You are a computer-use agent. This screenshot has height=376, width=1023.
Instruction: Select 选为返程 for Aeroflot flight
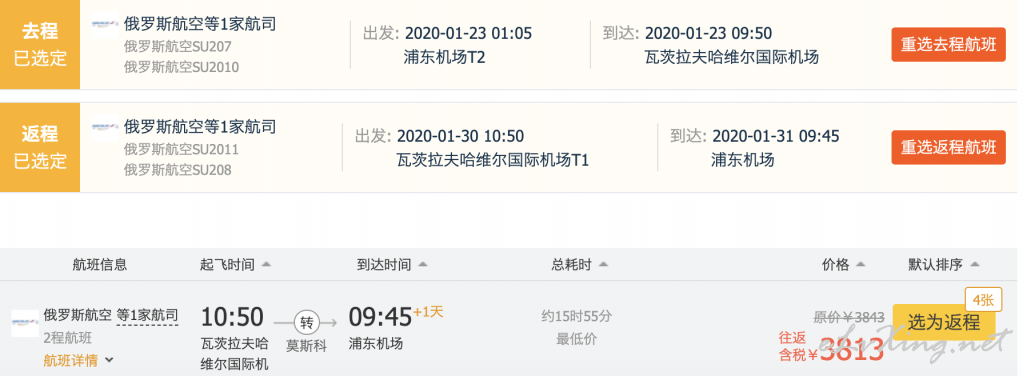(x=944, y=322)
